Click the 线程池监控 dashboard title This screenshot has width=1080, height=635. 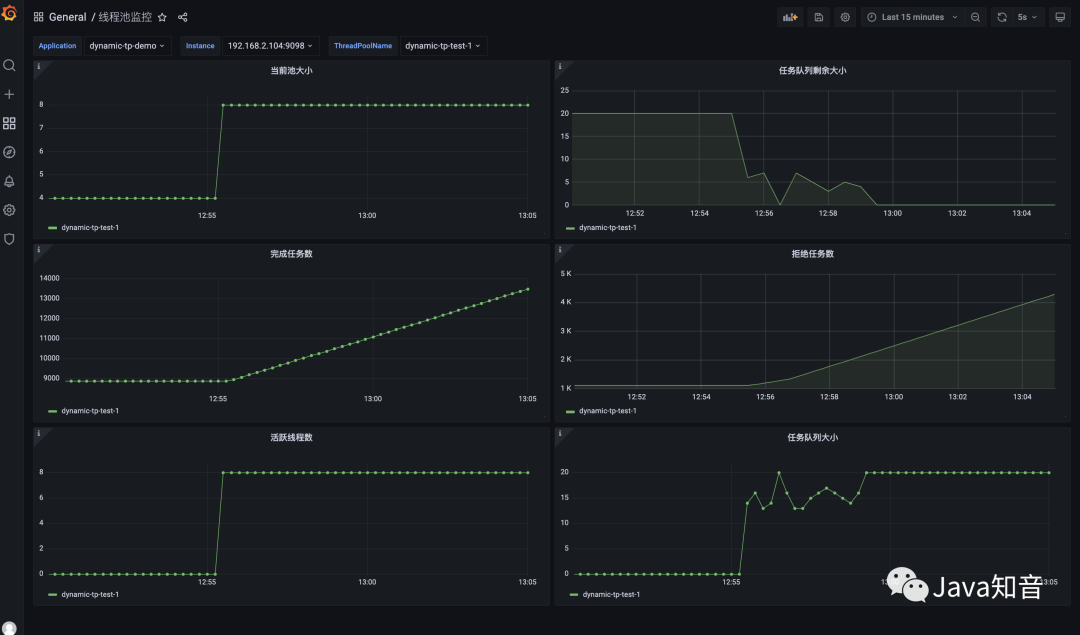point(125,17)
